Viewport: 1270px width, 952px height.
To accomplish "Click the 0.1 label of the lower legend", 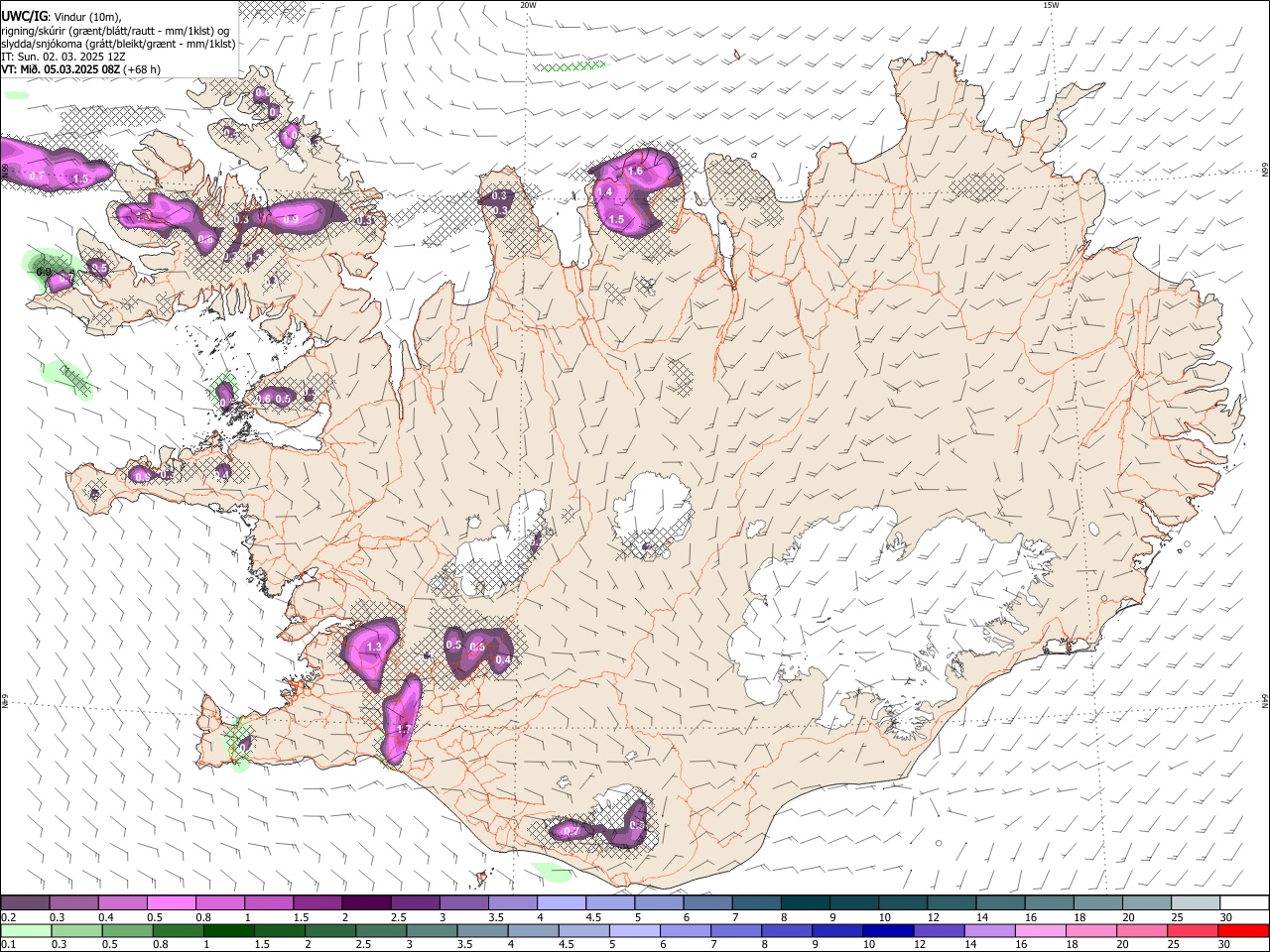I will [x=9, y=945].
